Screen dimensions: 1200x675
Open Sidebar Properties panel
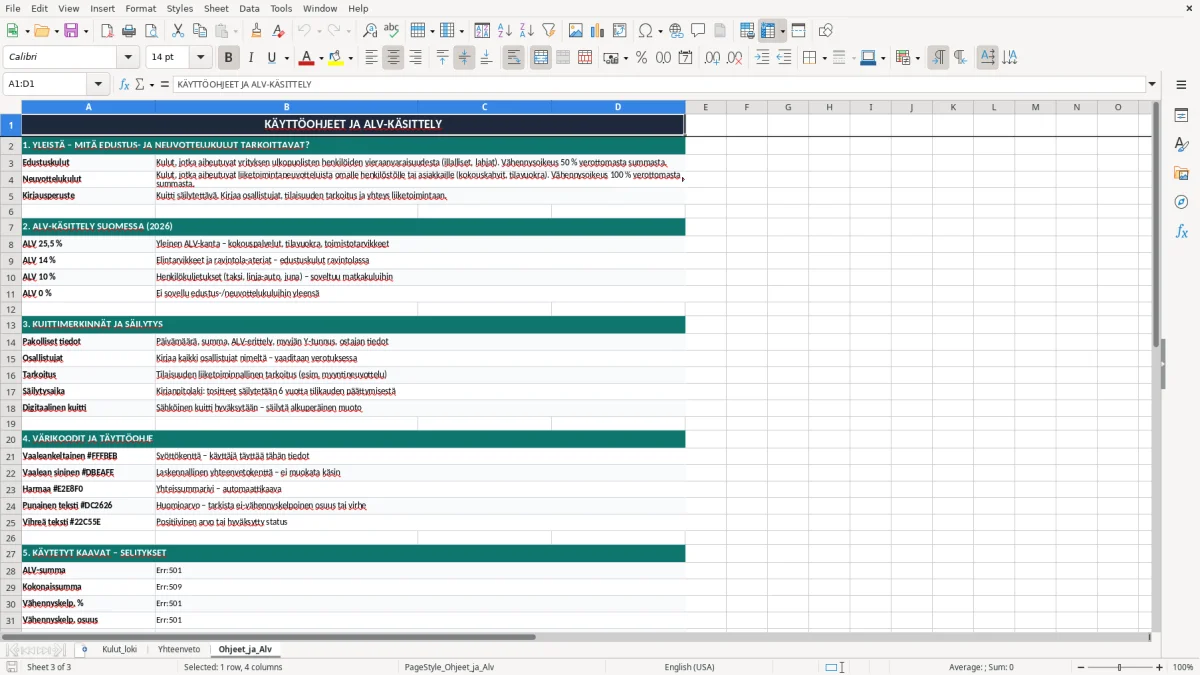pyautogui.click(x=1181, y=116)
